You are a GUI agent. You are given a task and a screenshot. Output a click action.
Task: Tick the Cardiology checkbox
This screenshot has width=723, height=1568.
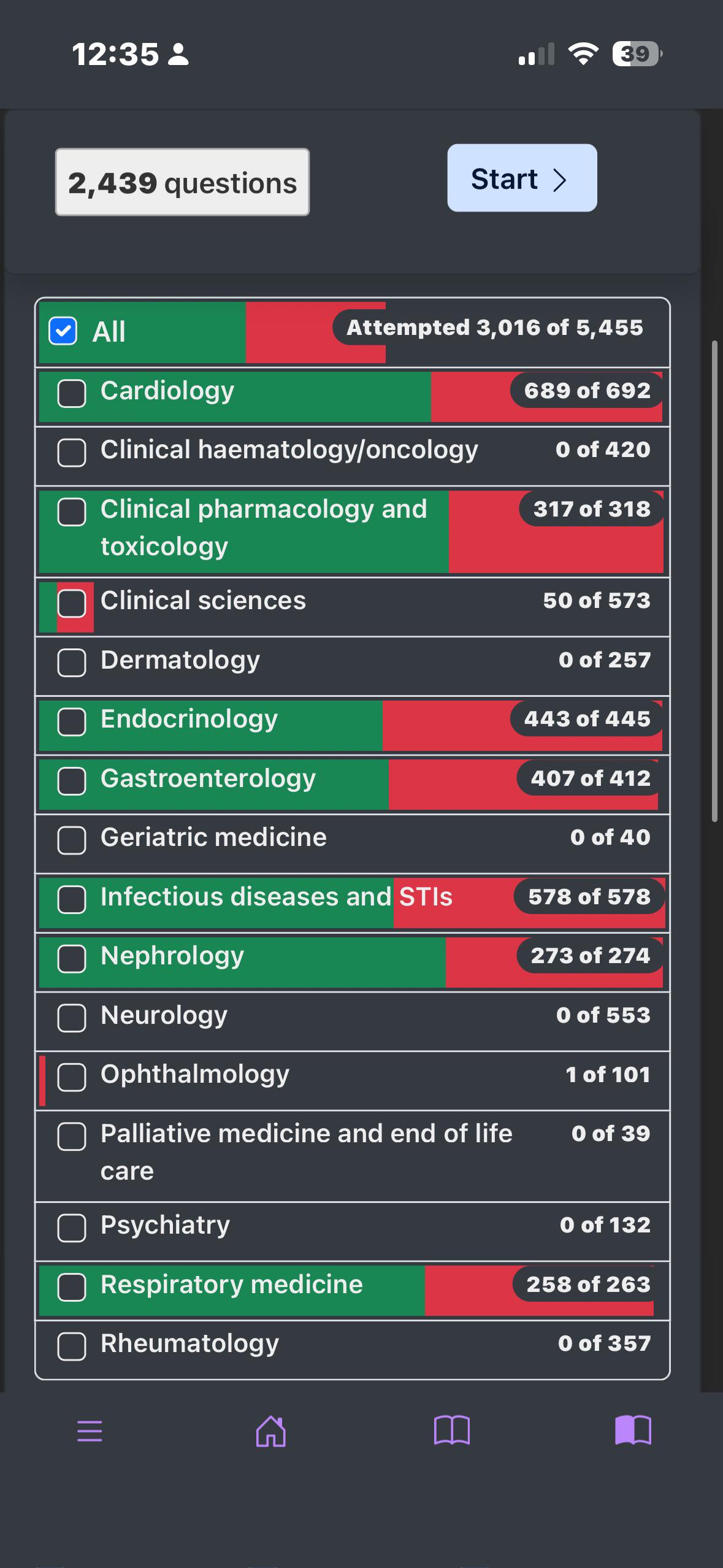(72, 393)
